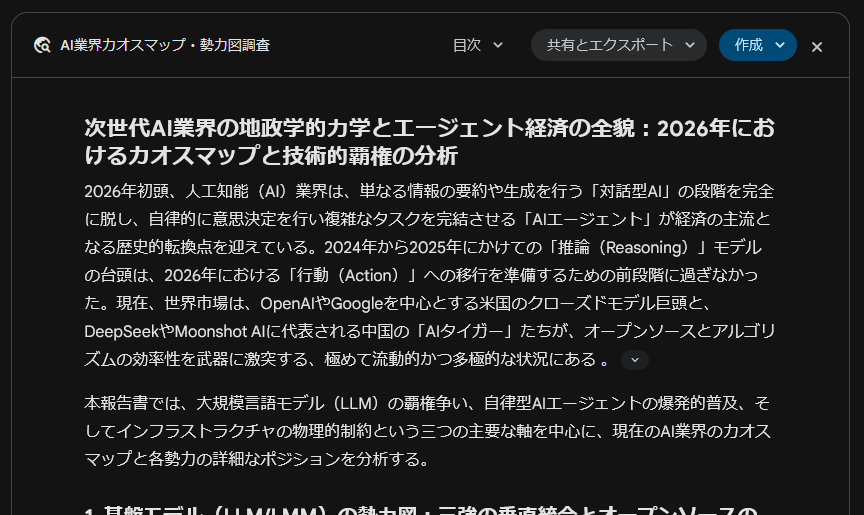Open the 目次 table of contents dropdown

[478, 45]
